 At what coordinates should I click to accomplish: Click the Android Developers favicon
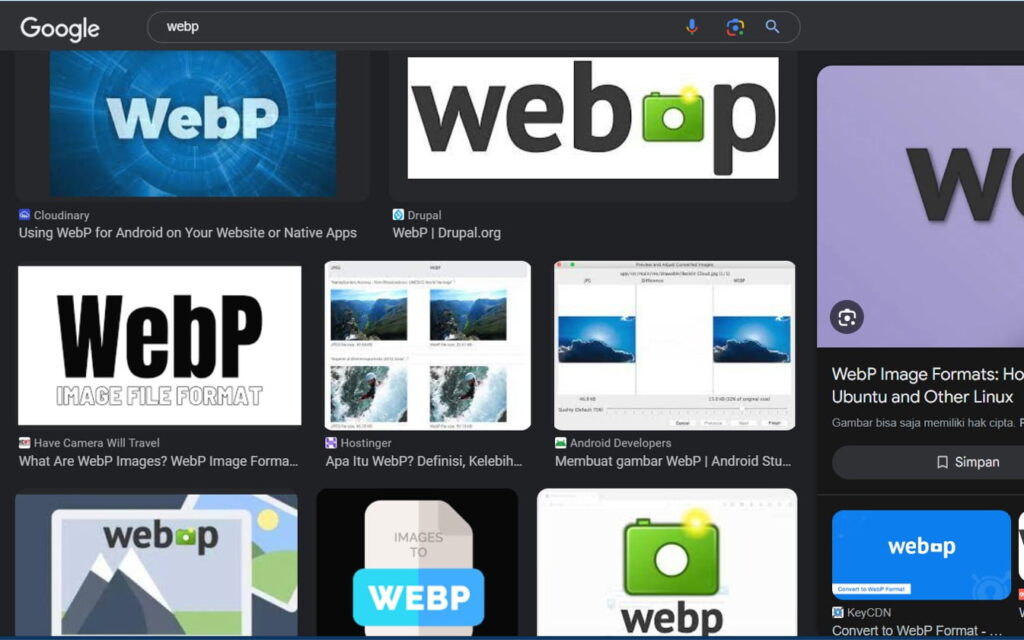tap(561, 443)
